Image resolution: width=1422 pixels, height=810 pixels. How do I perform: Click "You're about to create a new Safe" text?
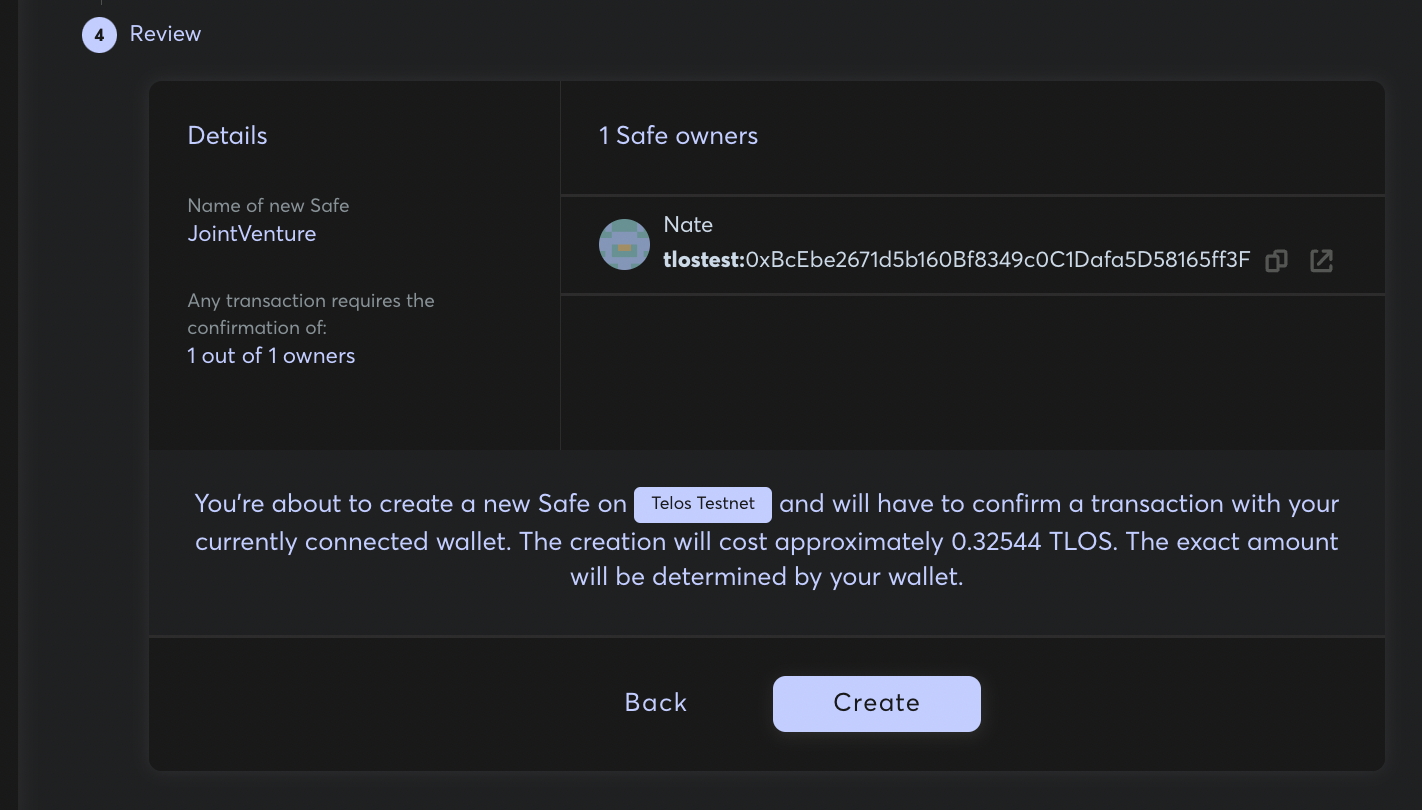[x=410, y=504]
